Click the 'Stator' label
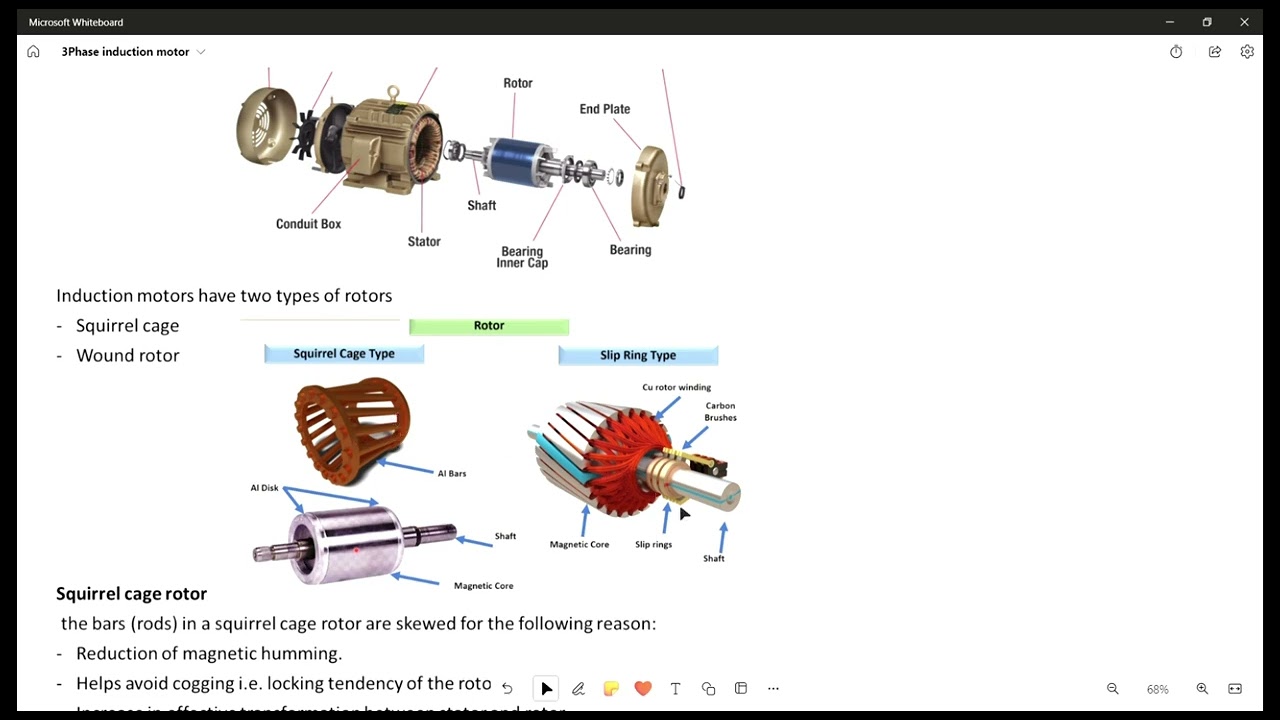 point(424,242)
